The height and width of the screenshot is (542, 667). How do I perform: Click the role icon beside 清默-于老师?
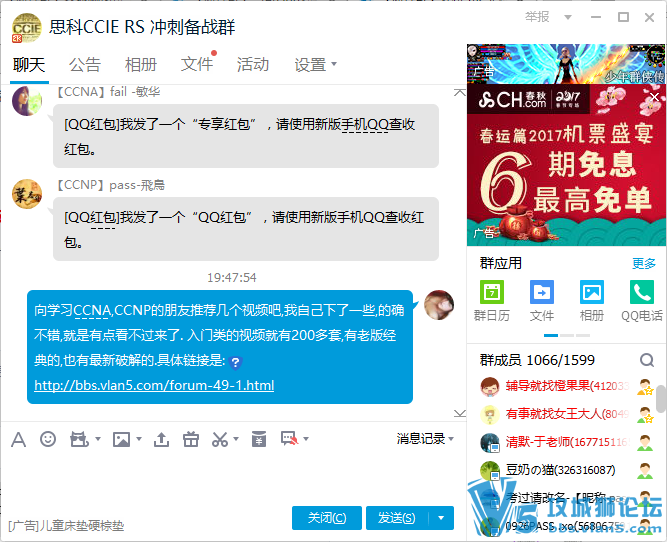coord(645,443)
